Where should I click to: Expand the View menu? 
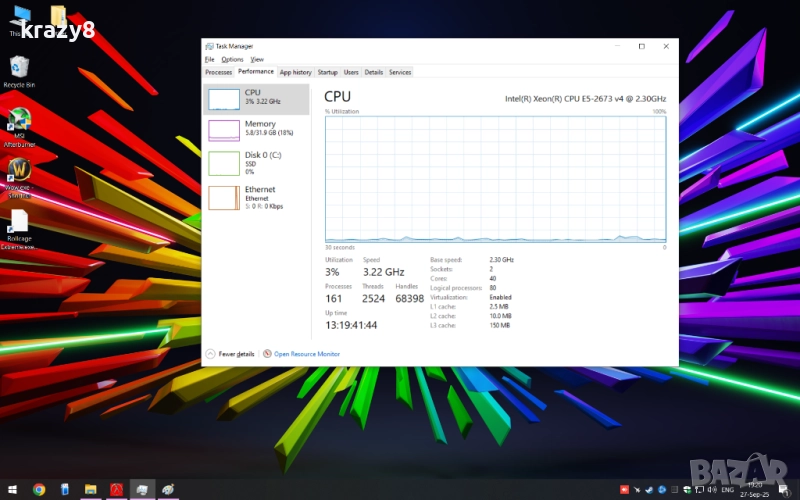click(257, 59)
